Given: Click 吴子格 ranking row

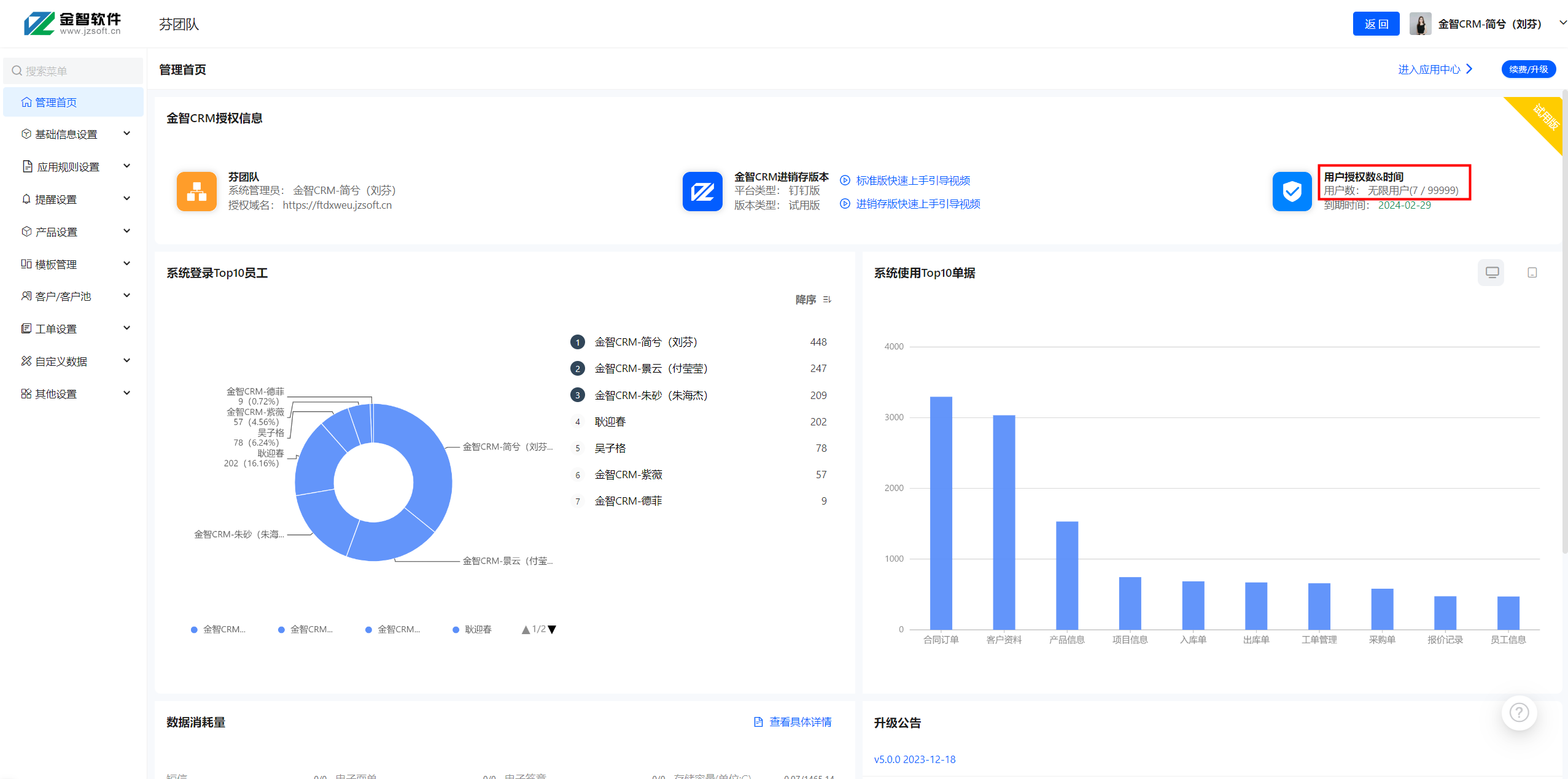Looking at the screenshot, I should coord(699,448).
